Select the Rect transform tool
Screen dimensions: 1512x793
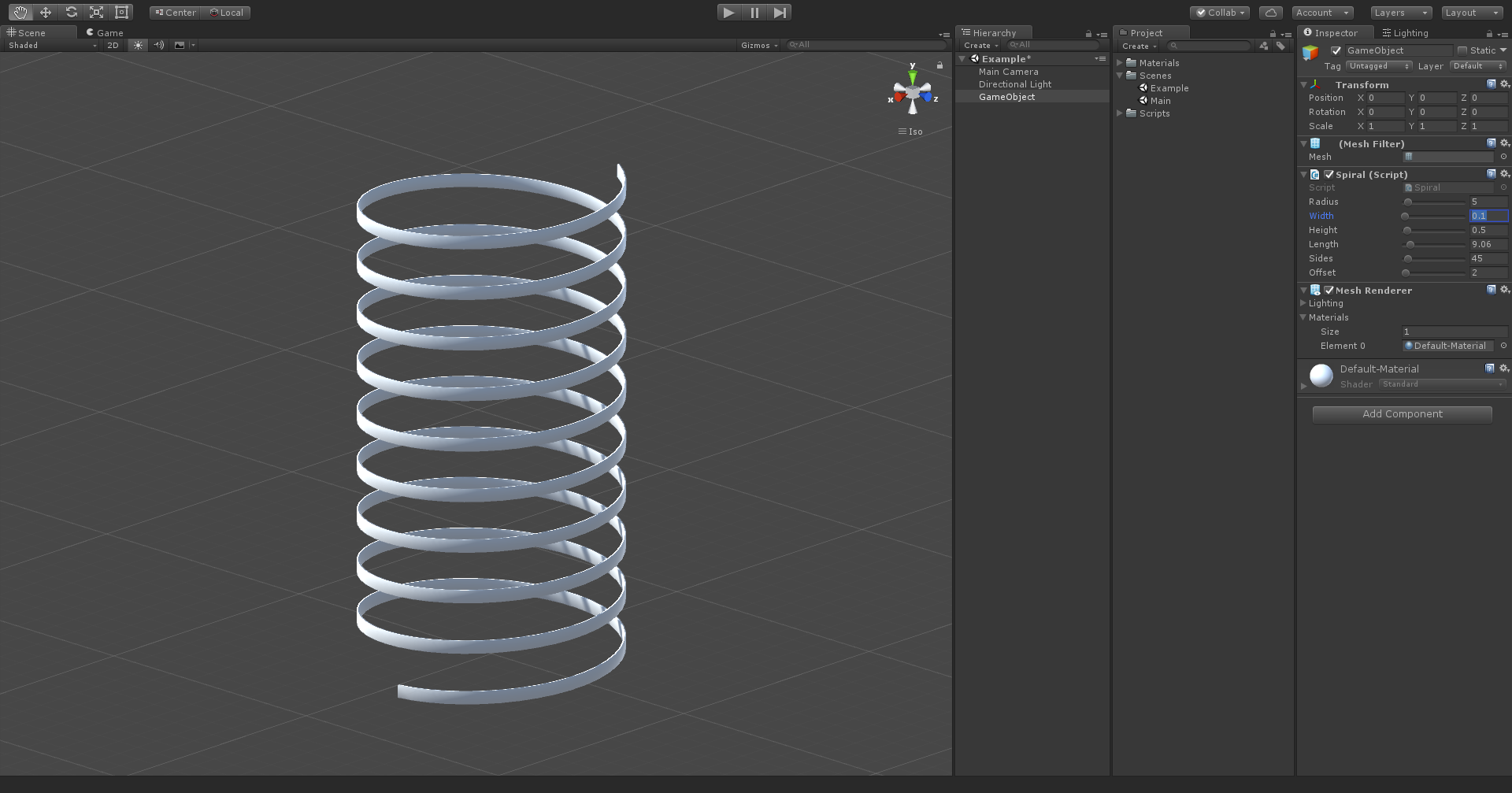point(121,13)
